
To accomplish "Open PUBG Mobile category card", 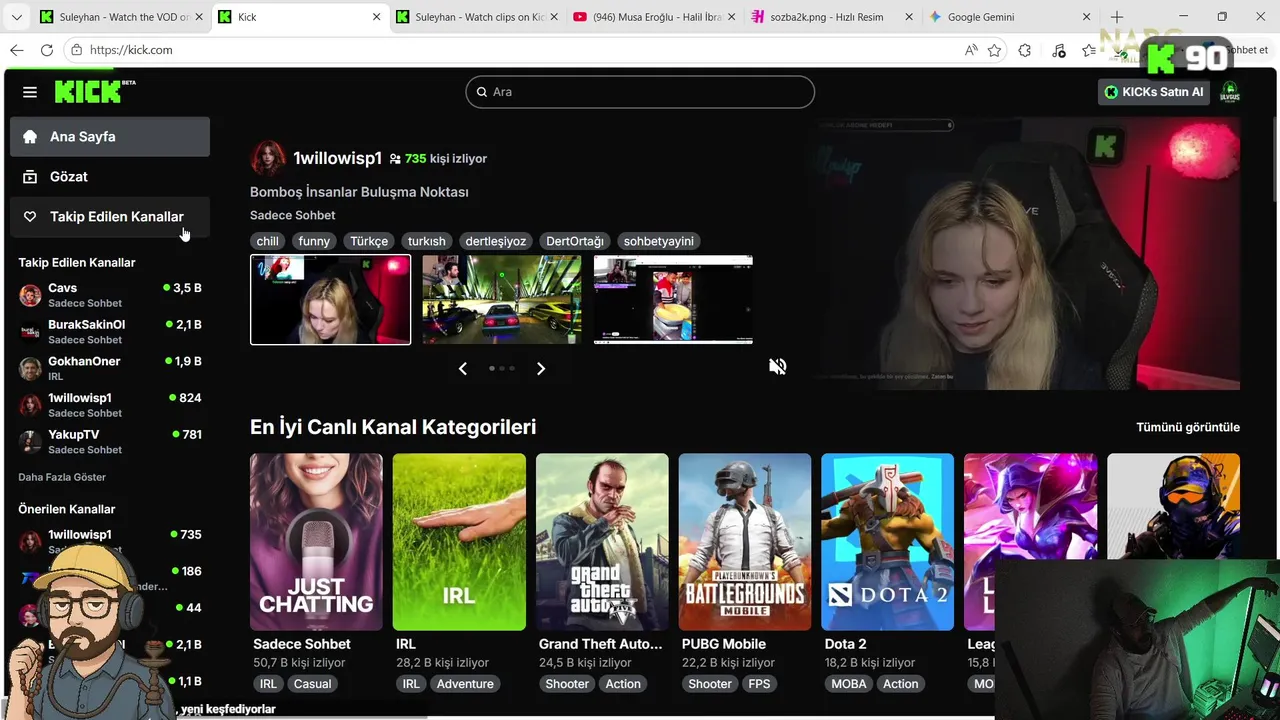I will 745,542.
